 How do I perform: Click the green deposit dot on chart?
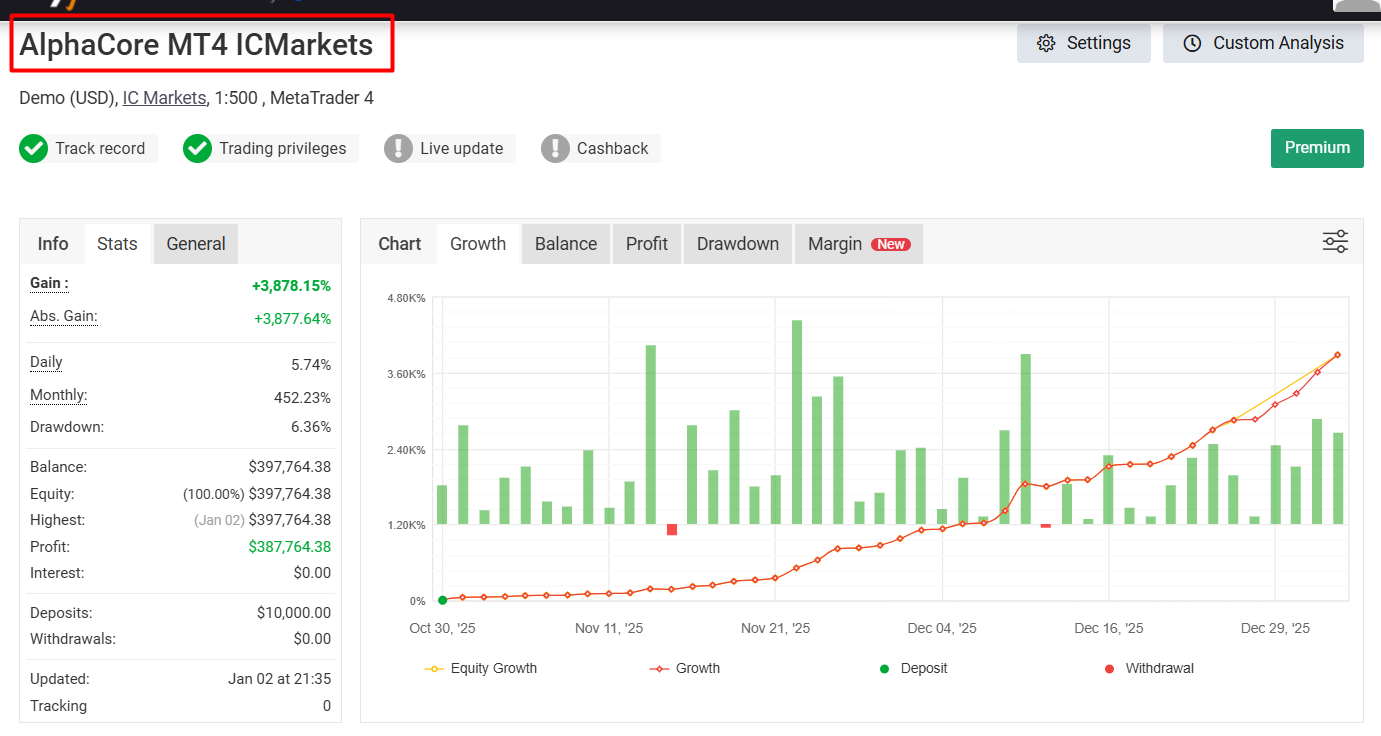(442, 600)
